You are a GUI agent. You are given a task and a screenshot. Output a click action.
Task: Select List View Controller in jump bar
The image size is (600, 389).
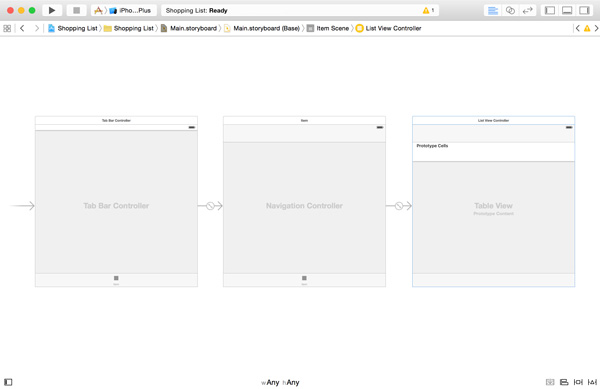tap(389, 28)
